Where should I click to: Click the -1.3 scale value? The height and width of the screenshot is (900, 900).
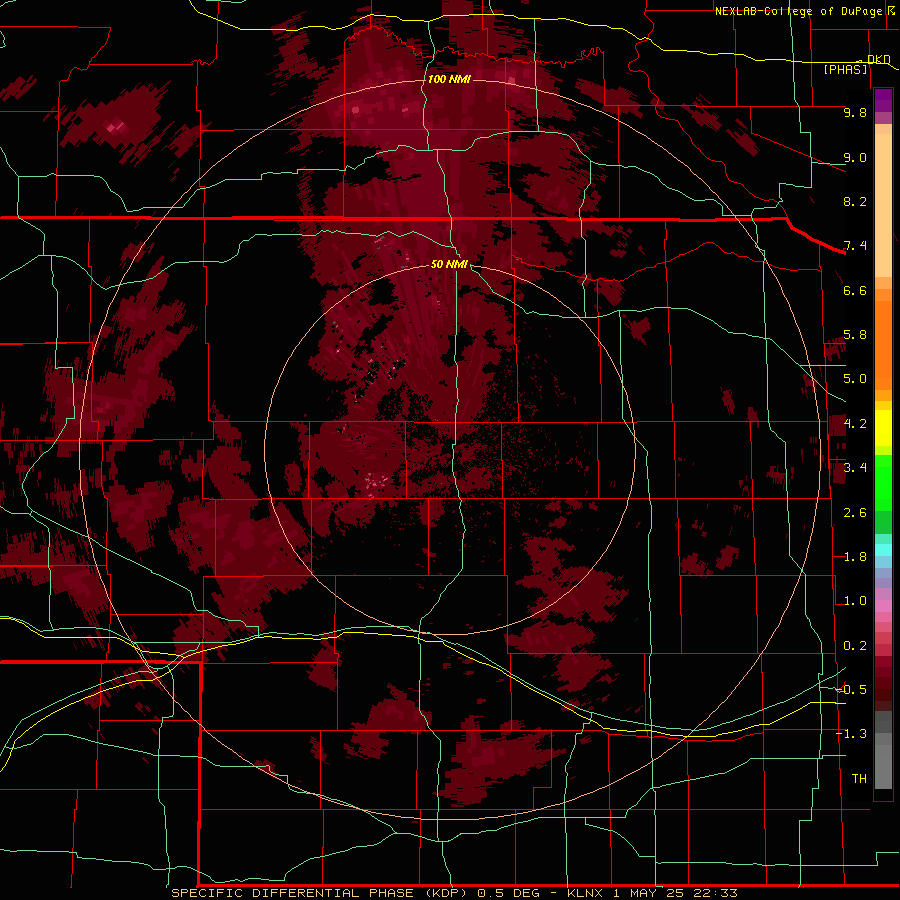(851, 734)
